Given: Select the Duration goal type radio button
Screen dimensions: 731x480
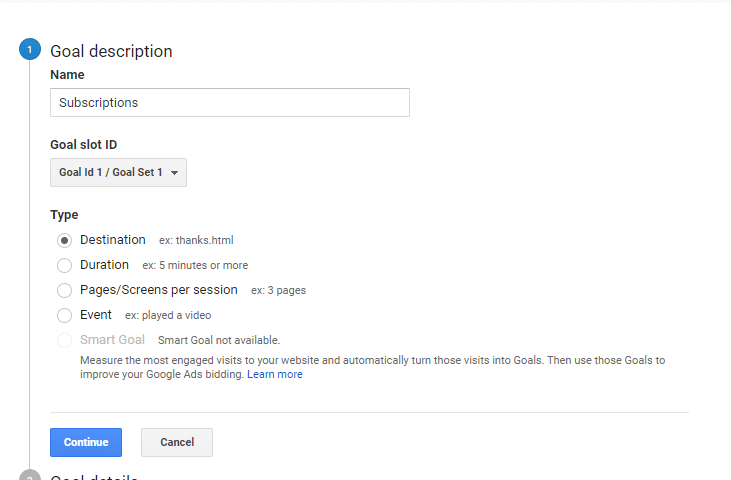Looking at the screenshot, I should click(x=64, y=266).
